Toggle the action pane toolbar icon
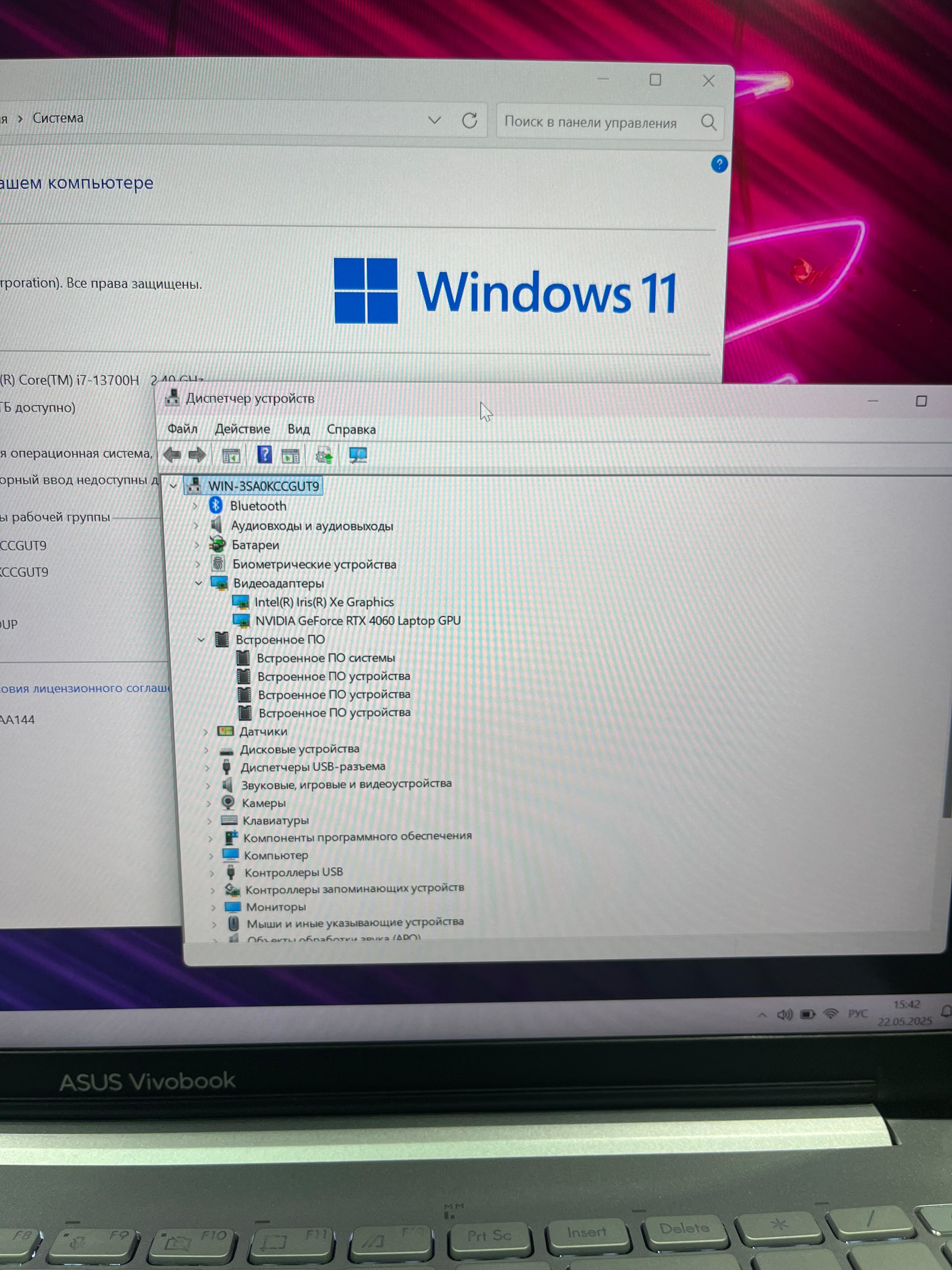 tap(291, 456)
